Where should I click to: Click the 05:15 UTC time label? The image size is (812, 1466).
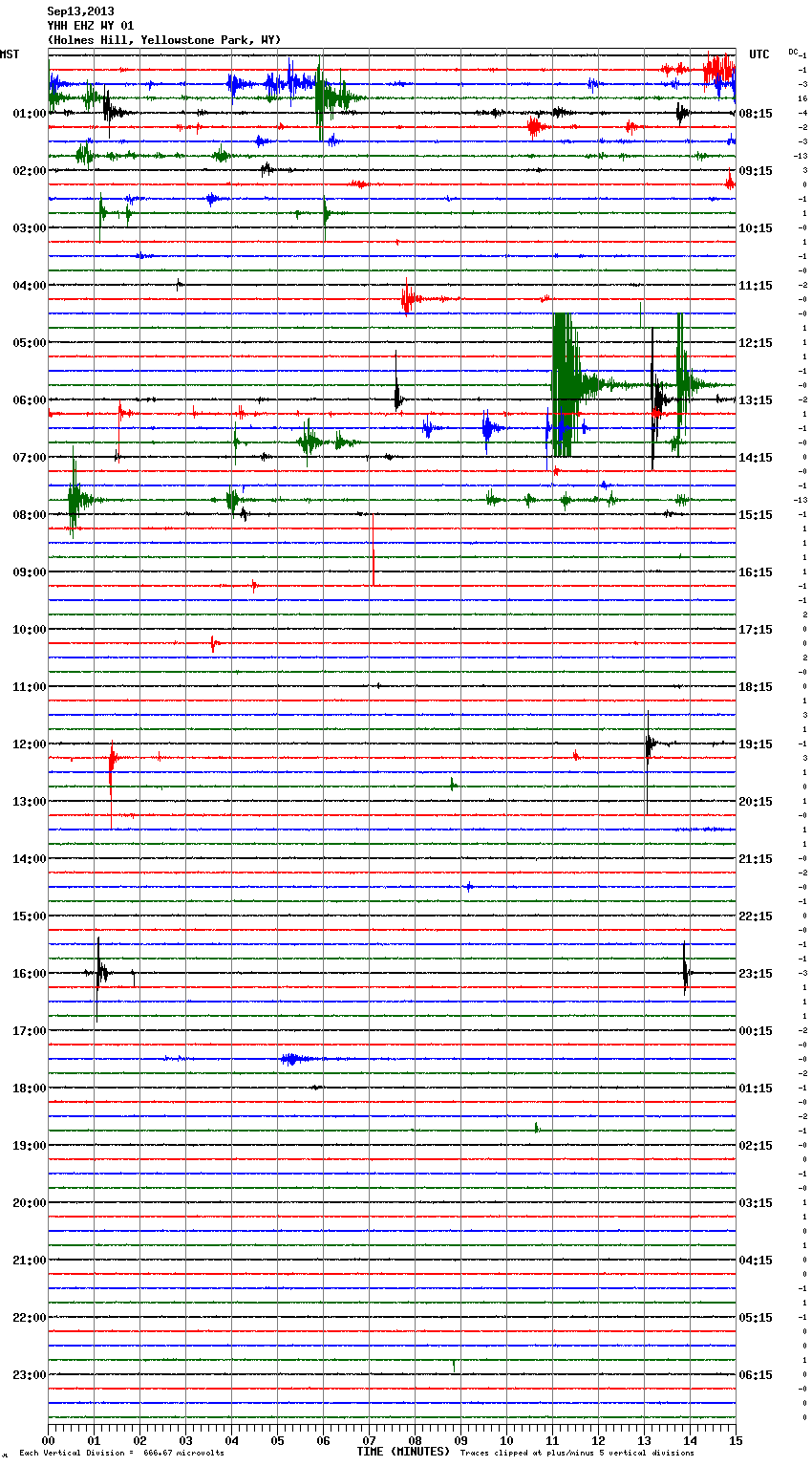[x=756, y=1318]
